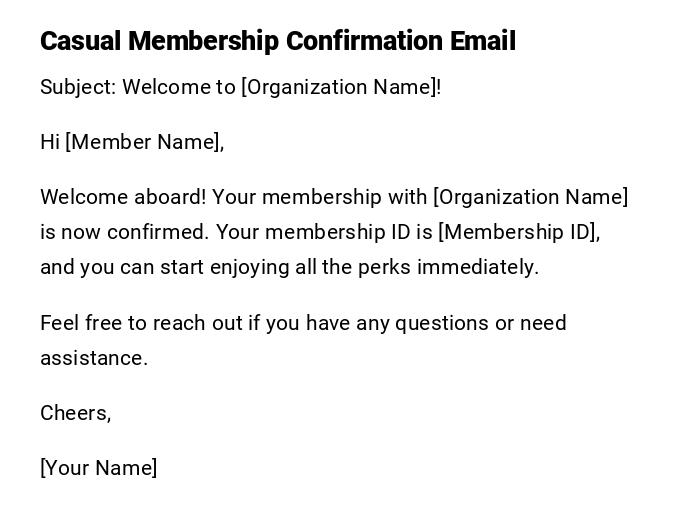This screenshot has height=530, width=700.
Task: Click the [Organization Name] placeholder in body paragraph
Action: (x=530, y=197)
